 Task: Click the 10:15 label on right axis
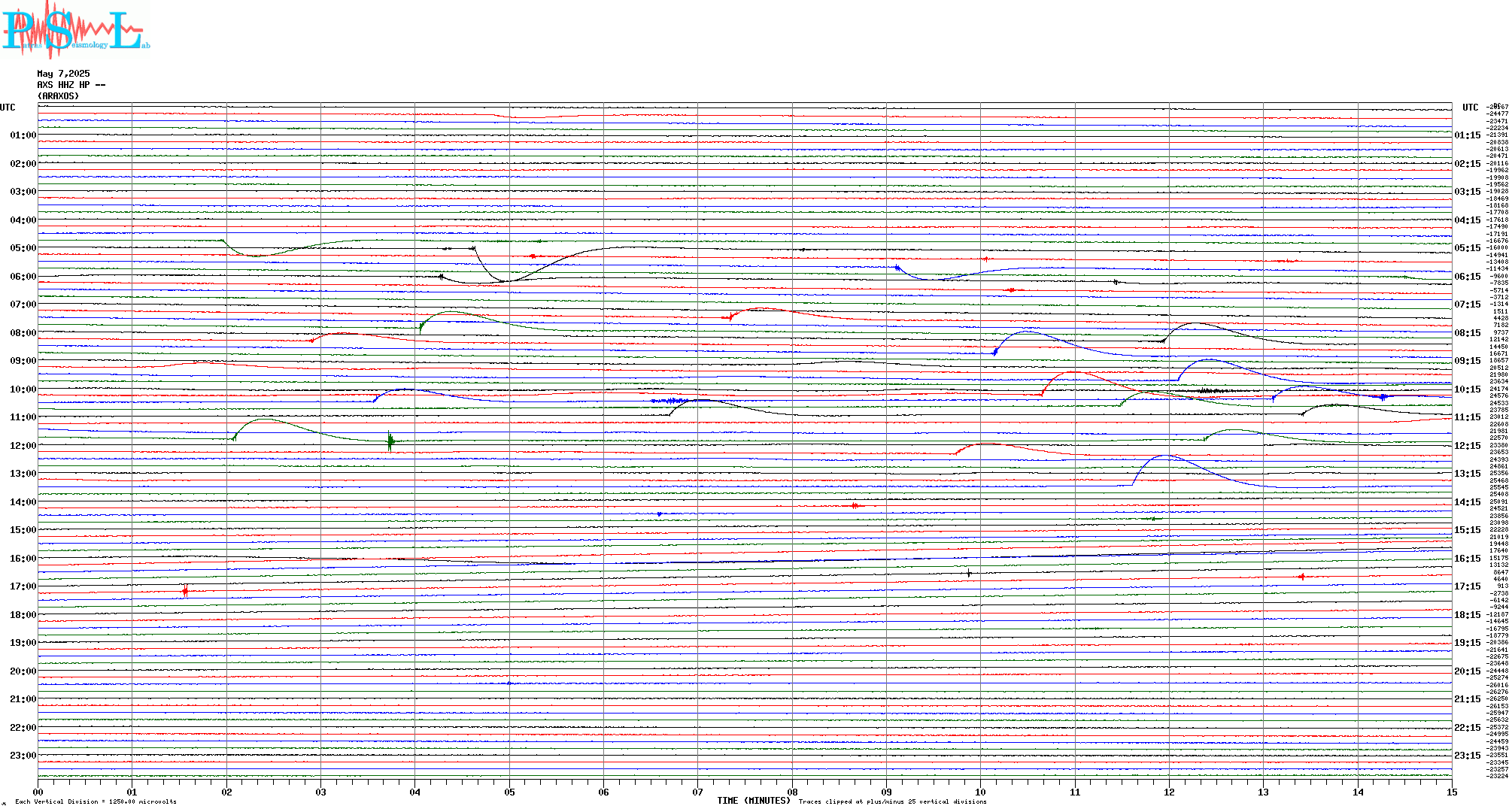[x=1467, y=389]
